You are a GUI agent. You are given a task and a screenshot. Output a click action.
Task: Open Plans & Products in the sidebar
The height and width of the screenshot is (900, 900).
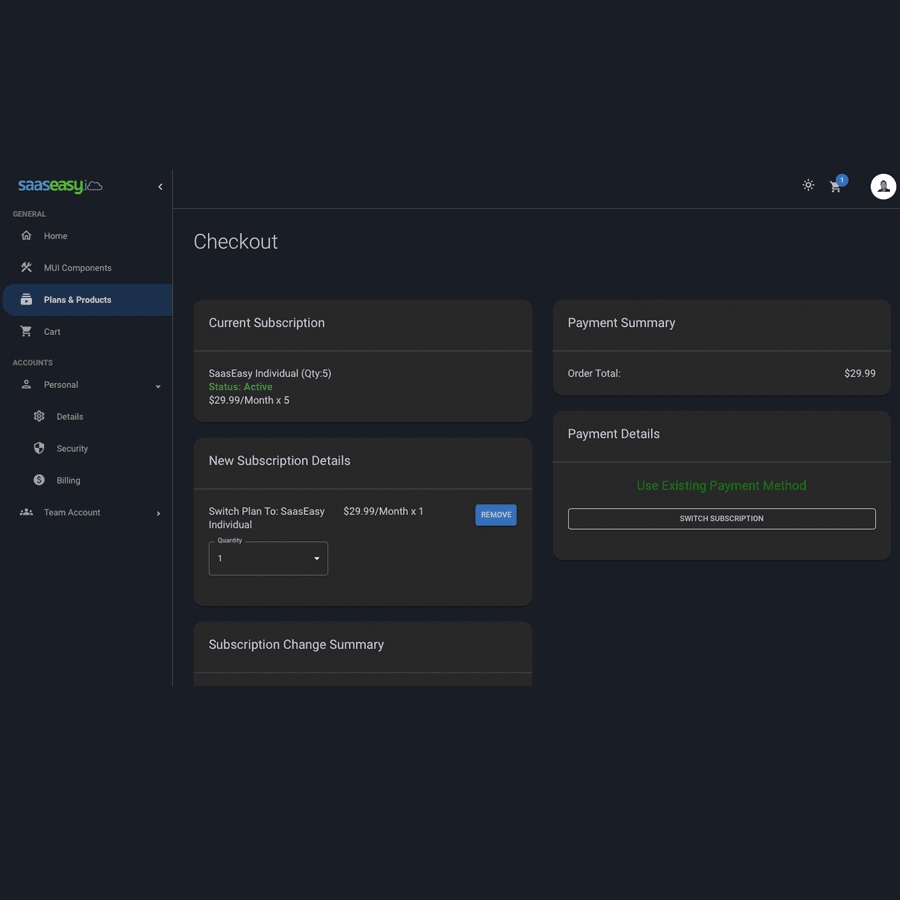(77, 300)
